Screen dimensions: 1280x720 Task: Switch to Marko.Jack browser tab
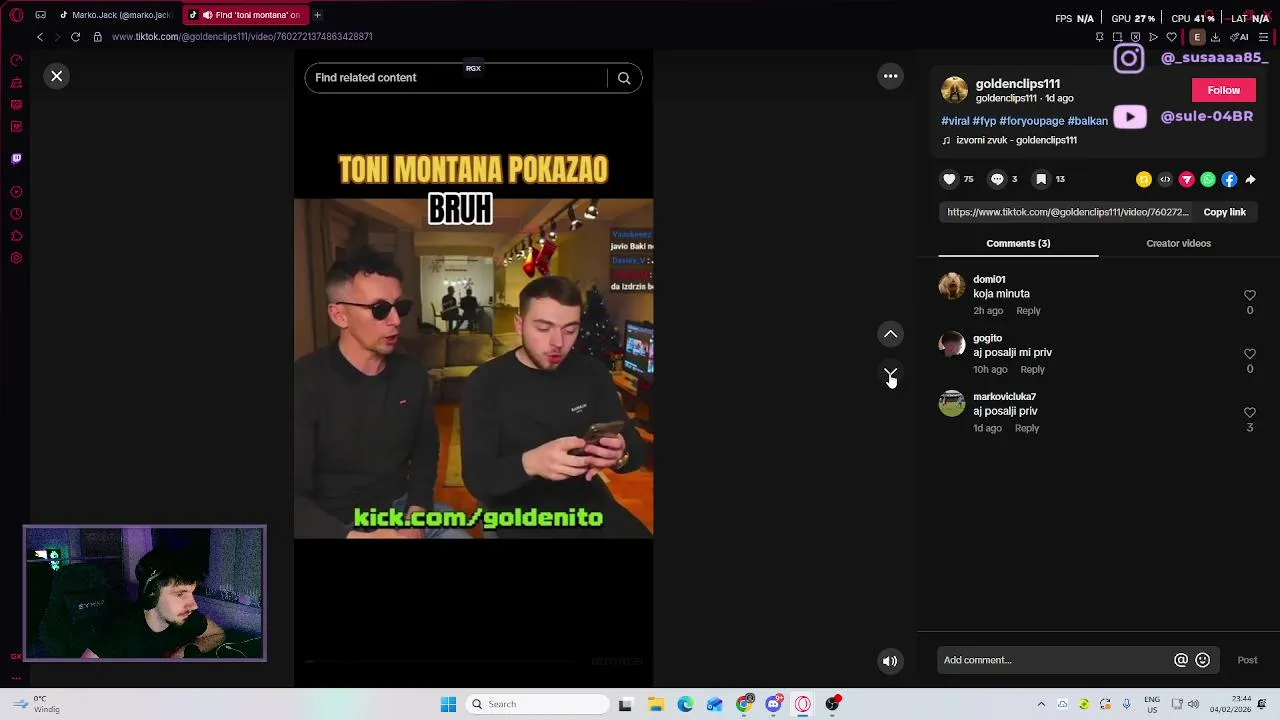pos(115,15)
